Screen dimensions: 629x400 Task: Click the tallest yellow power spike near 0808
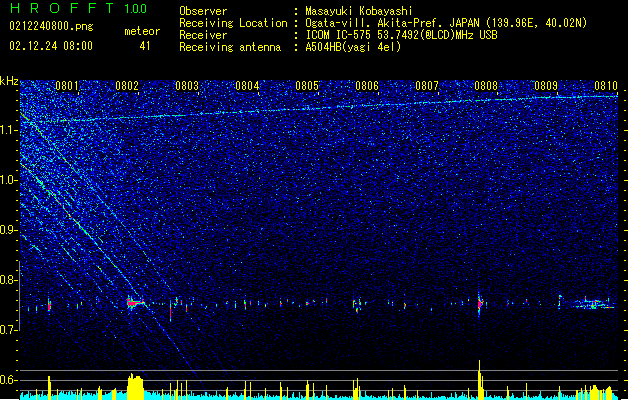479,380
